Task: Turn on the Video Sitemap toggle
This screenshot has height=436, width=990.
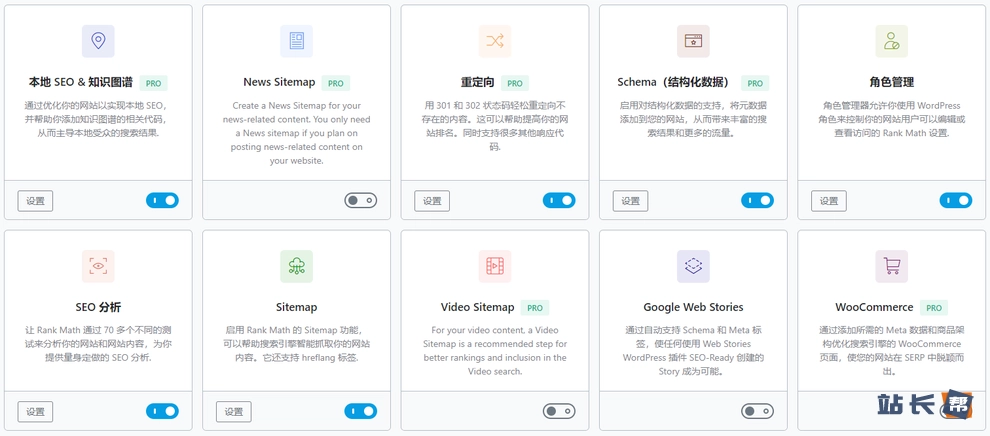Action: 558,411
